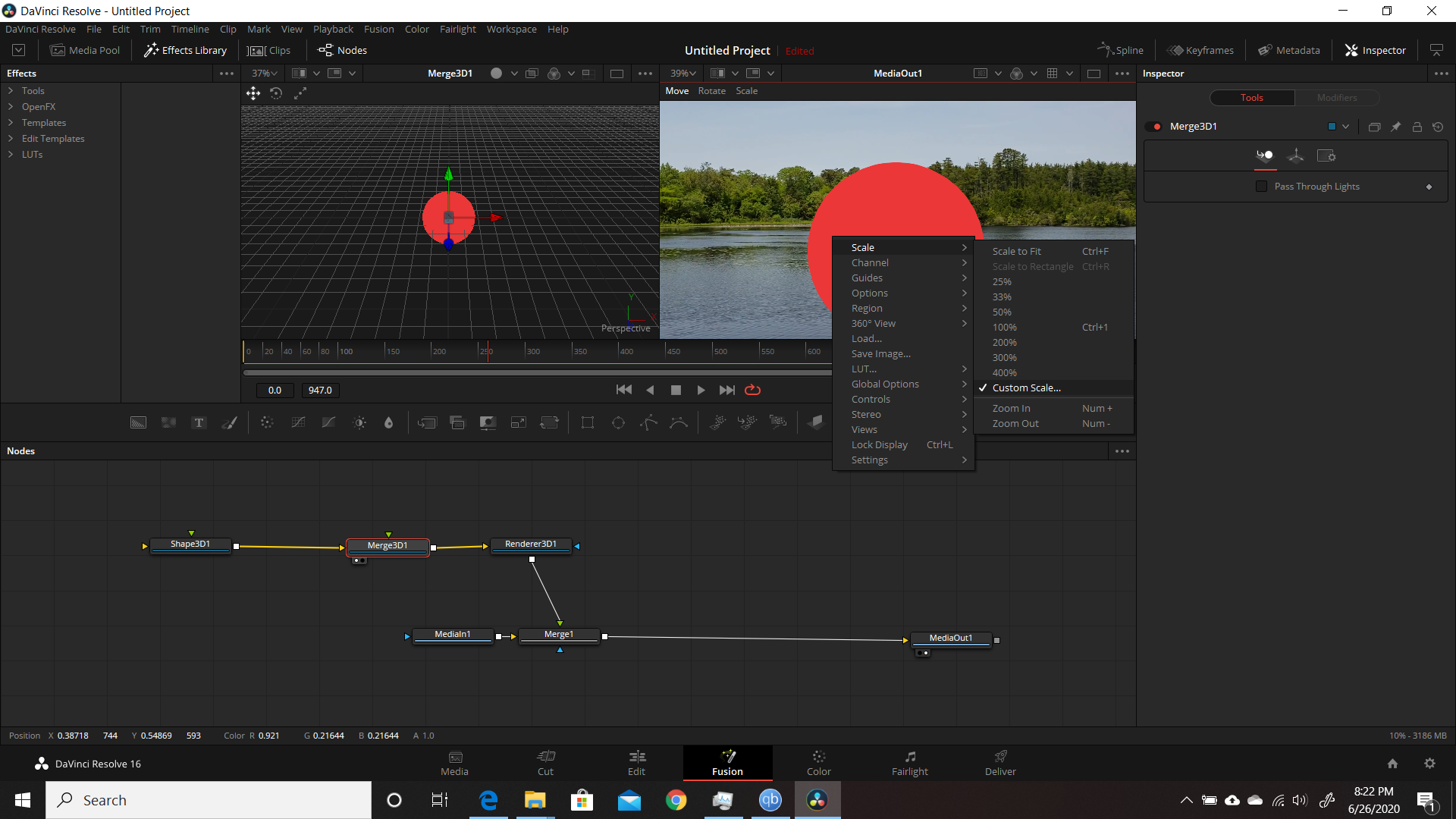Click Save Image... in context menu
The height and width of the screenshot is (819, 1456).
tap(902, 354)
